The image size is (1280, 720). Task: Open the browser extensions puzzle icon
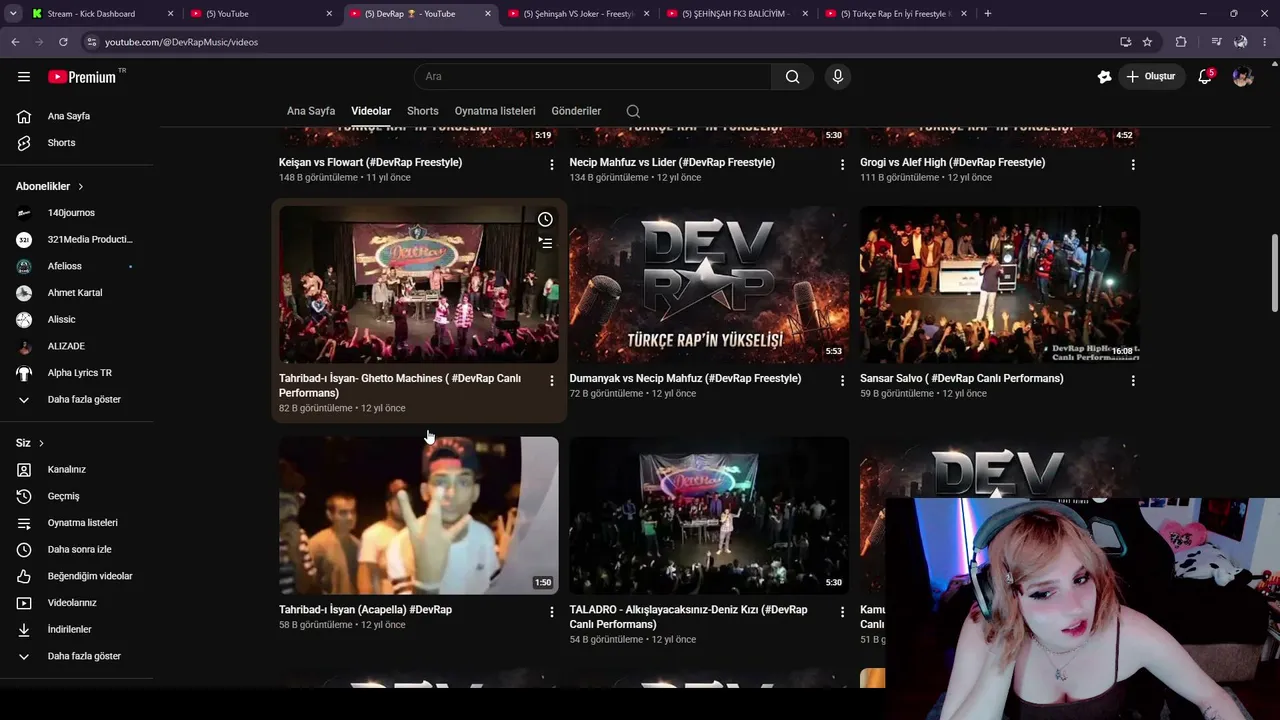pyautogui.click(x=1181, y=42)
